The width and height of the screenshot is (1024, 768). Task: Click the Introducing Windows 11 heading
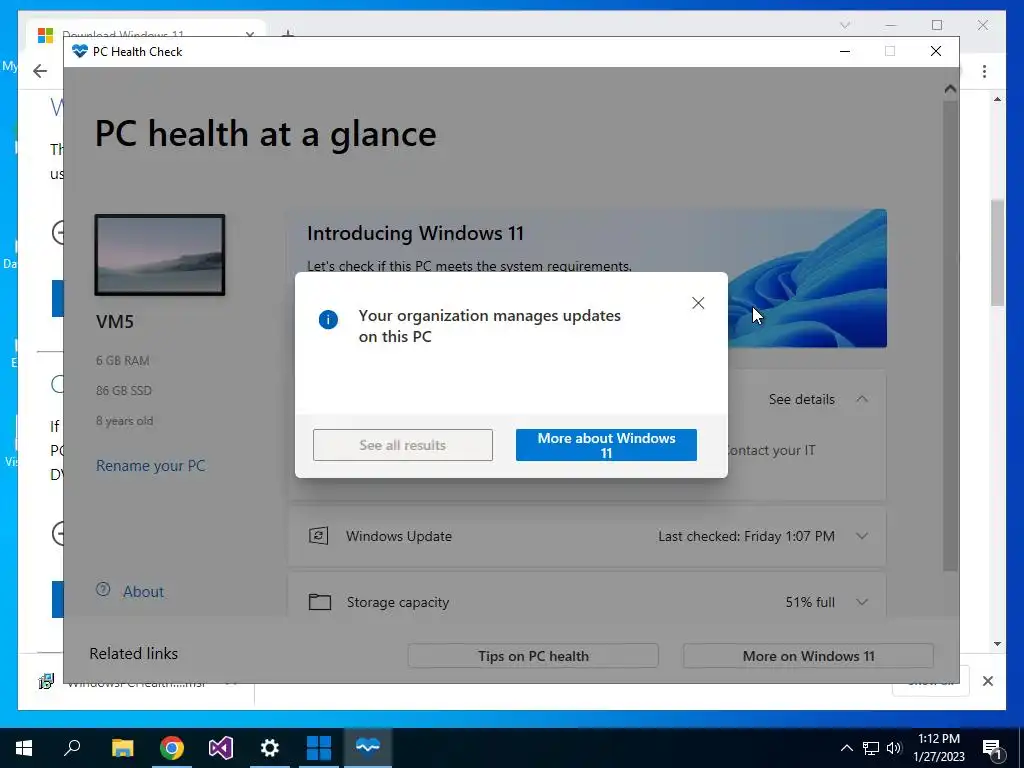[415, 234]
